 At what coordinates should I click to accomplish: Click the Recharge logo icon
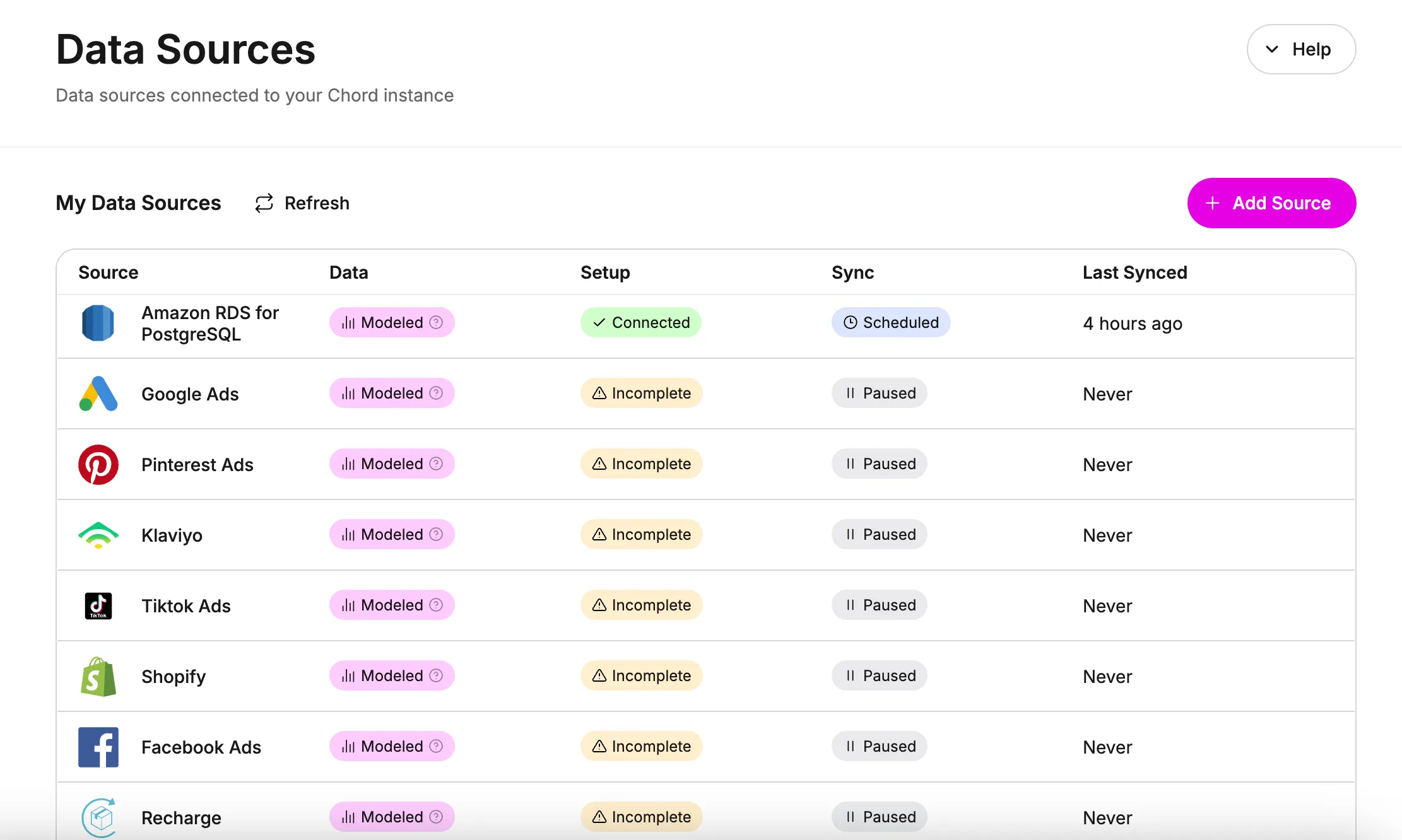(98, 818)
